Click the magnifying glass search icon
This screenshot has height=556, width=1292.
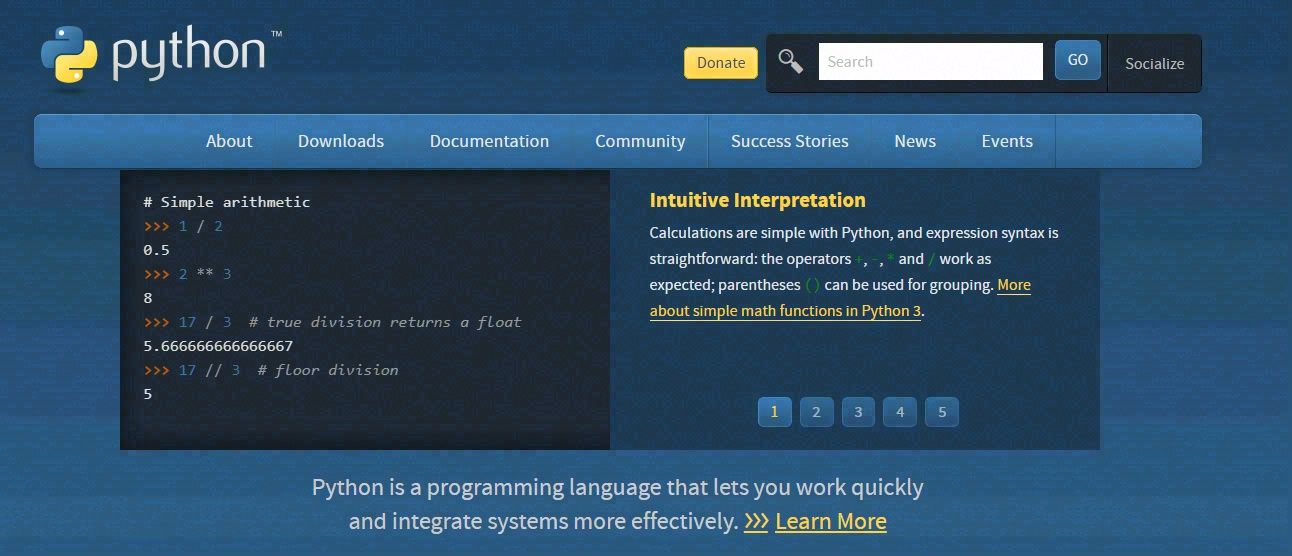click(791, 62)
